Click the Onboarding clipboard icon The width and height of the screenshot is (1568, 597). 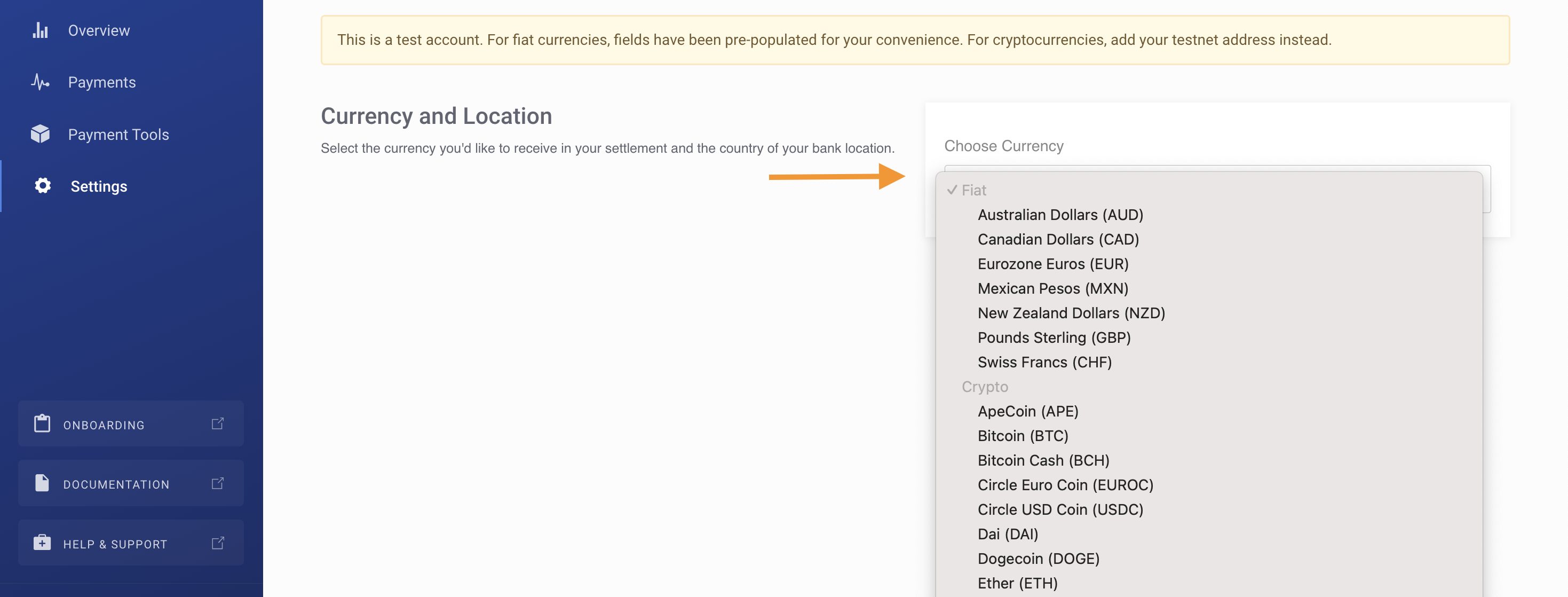click(x=42, y=423)
